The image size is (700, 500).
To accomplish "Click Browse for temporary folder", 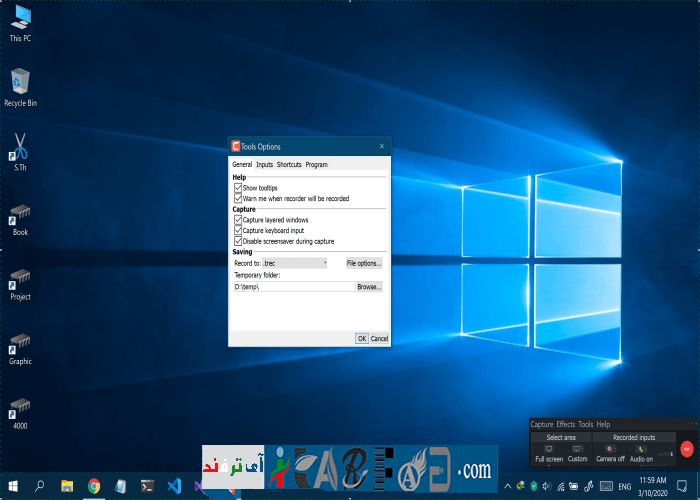I will pyautogui.click(x=369, y=287).
